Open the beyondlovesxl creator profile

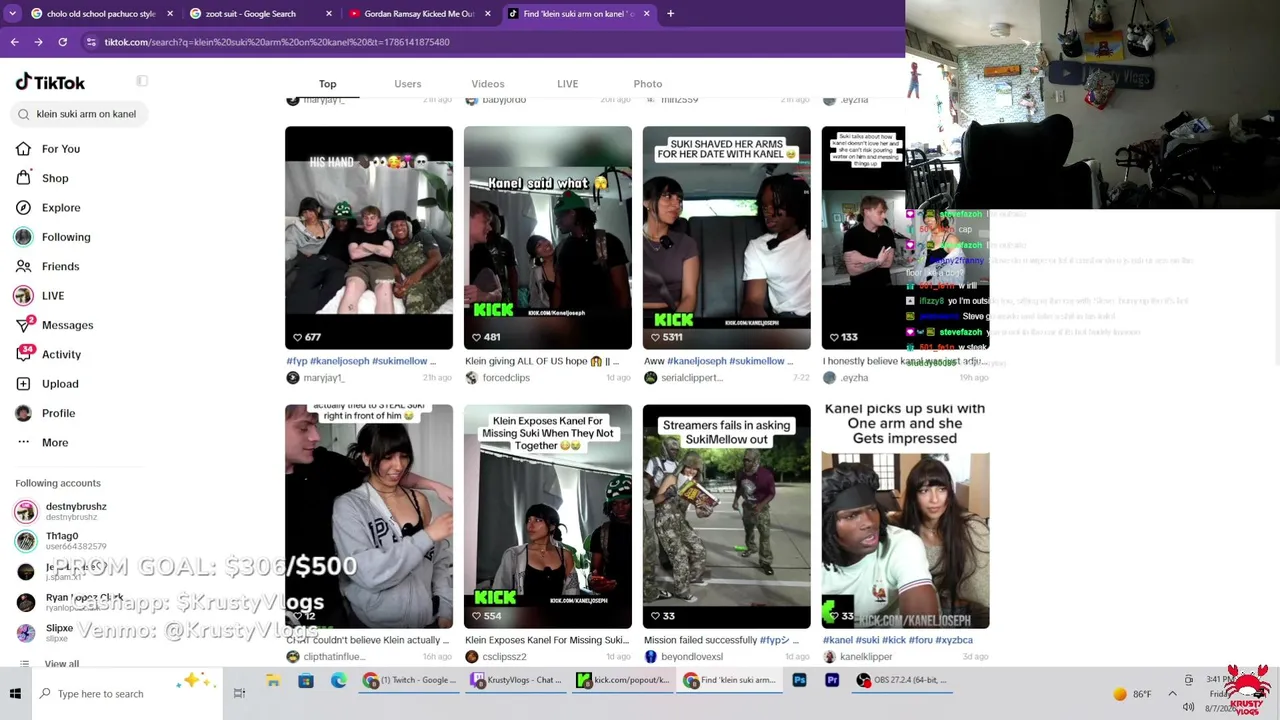(x=692, y=657)
